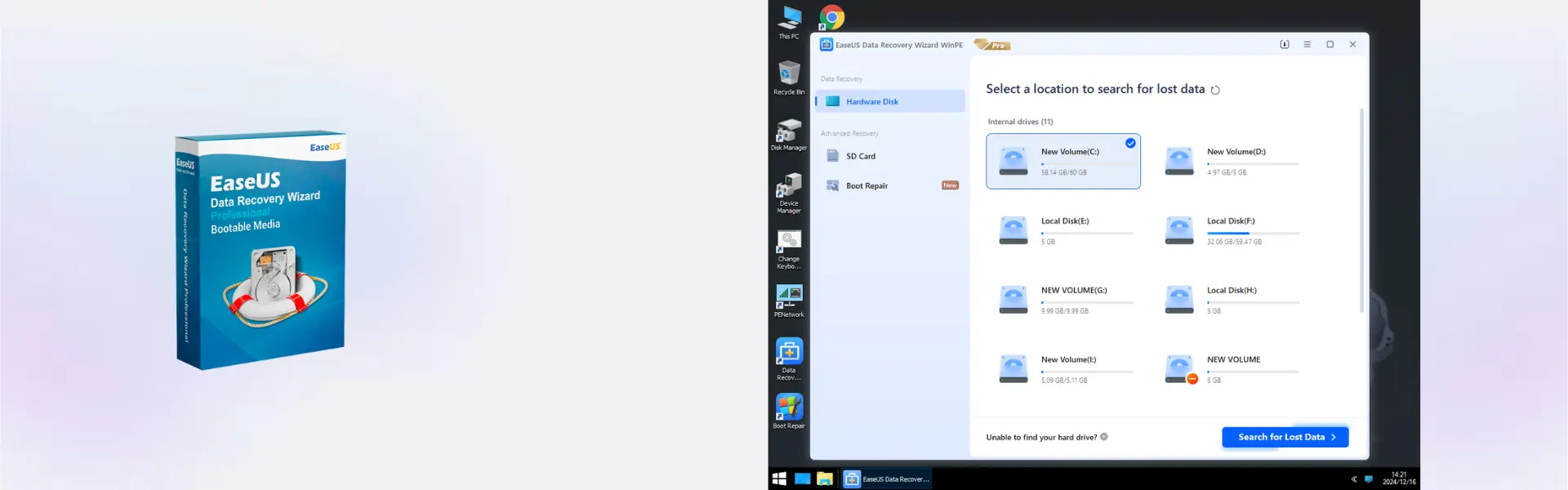Image resolution: width=1568 pixels, height=490 pixels.
Task: Open the blue taskbar desktop icon
Action: pos(803,479)
